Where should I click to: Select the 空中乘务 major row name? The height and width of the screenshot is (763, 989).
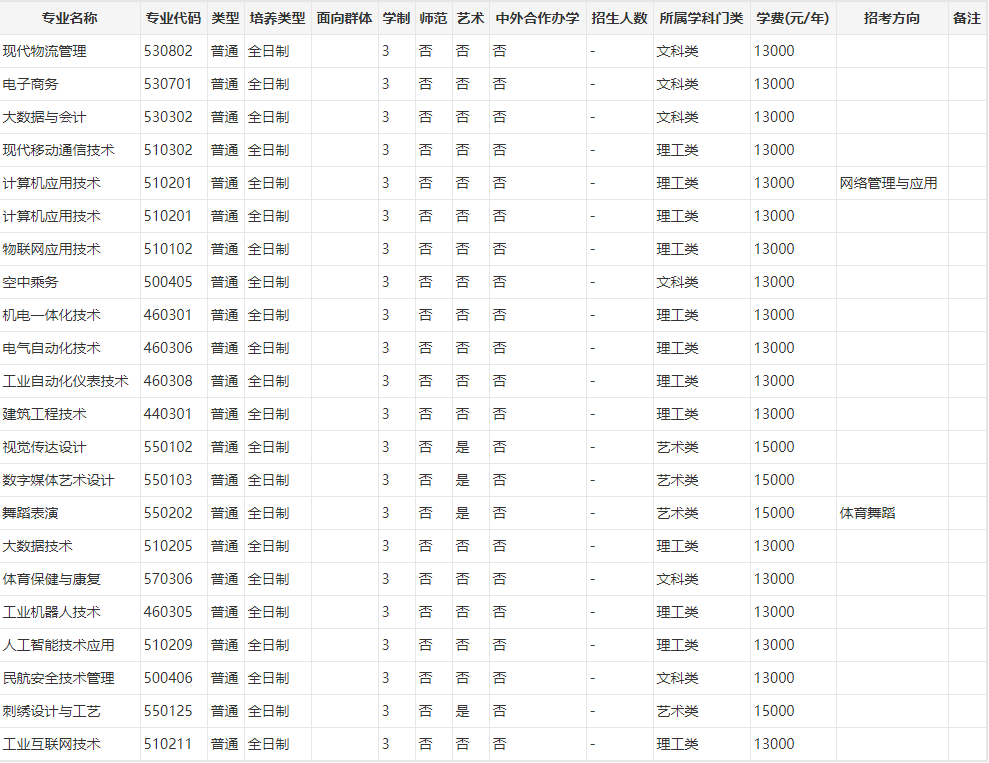[31, 282]
